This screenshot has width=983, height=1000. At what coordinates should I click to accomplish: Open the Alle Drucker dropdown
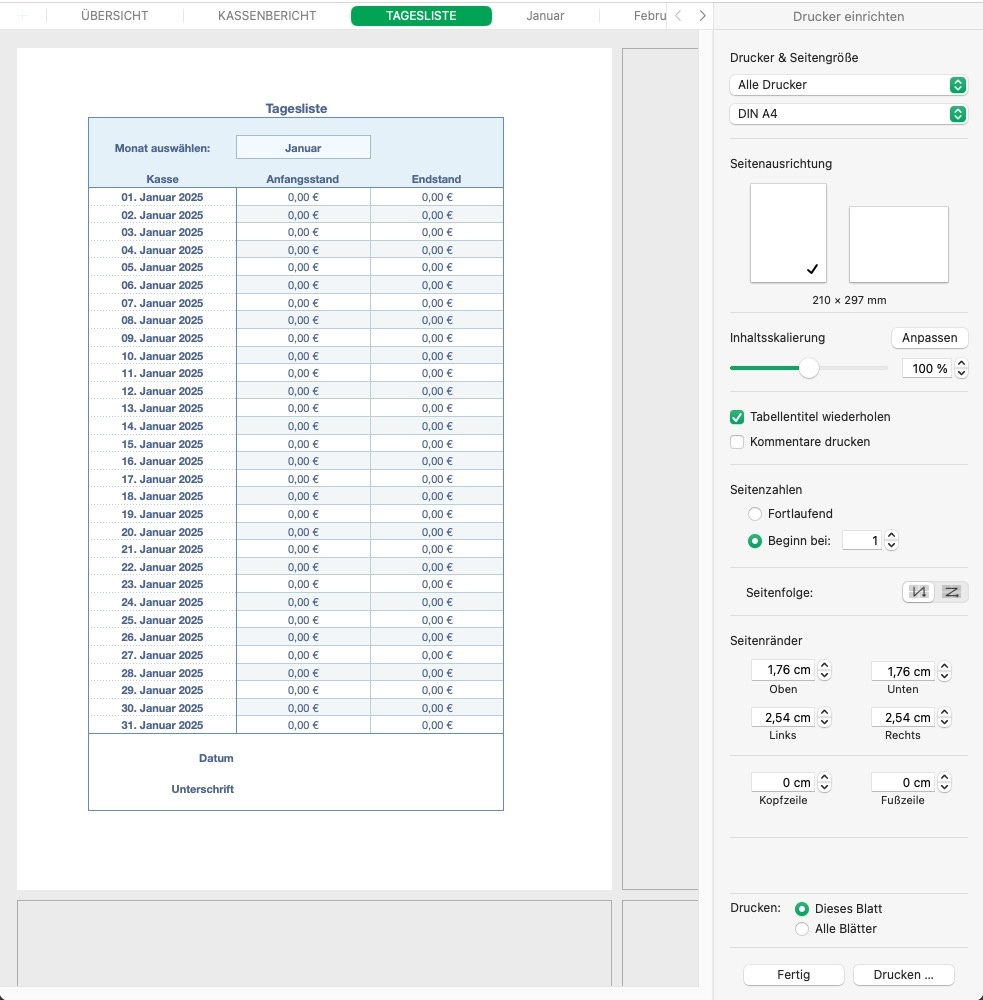pyautogui.click(x=848, y=84)
